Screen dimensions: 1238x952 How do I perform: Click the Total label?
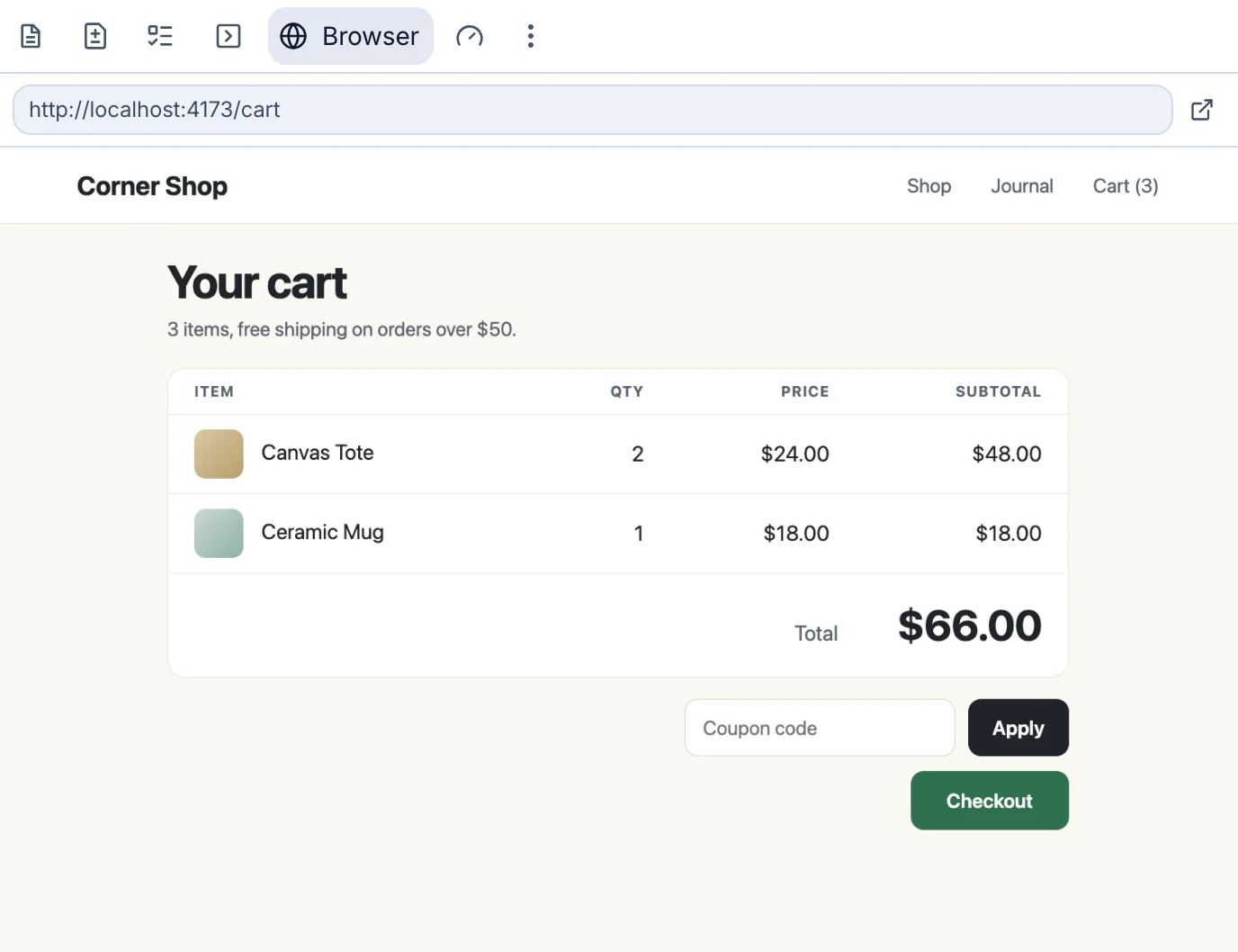point(816,633)
